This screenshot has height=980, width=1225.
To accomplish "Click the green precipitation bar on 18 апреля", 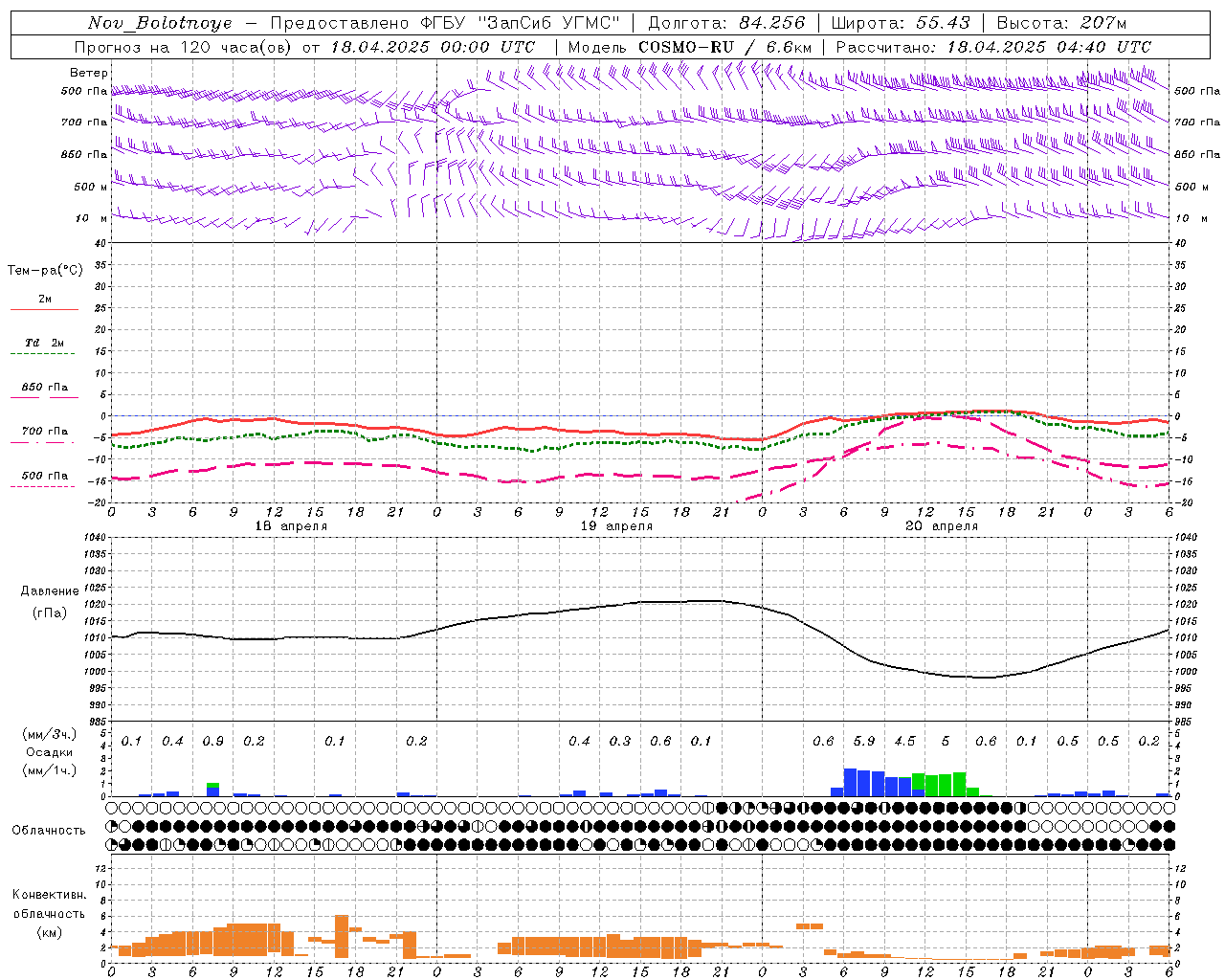I will 213,785.
